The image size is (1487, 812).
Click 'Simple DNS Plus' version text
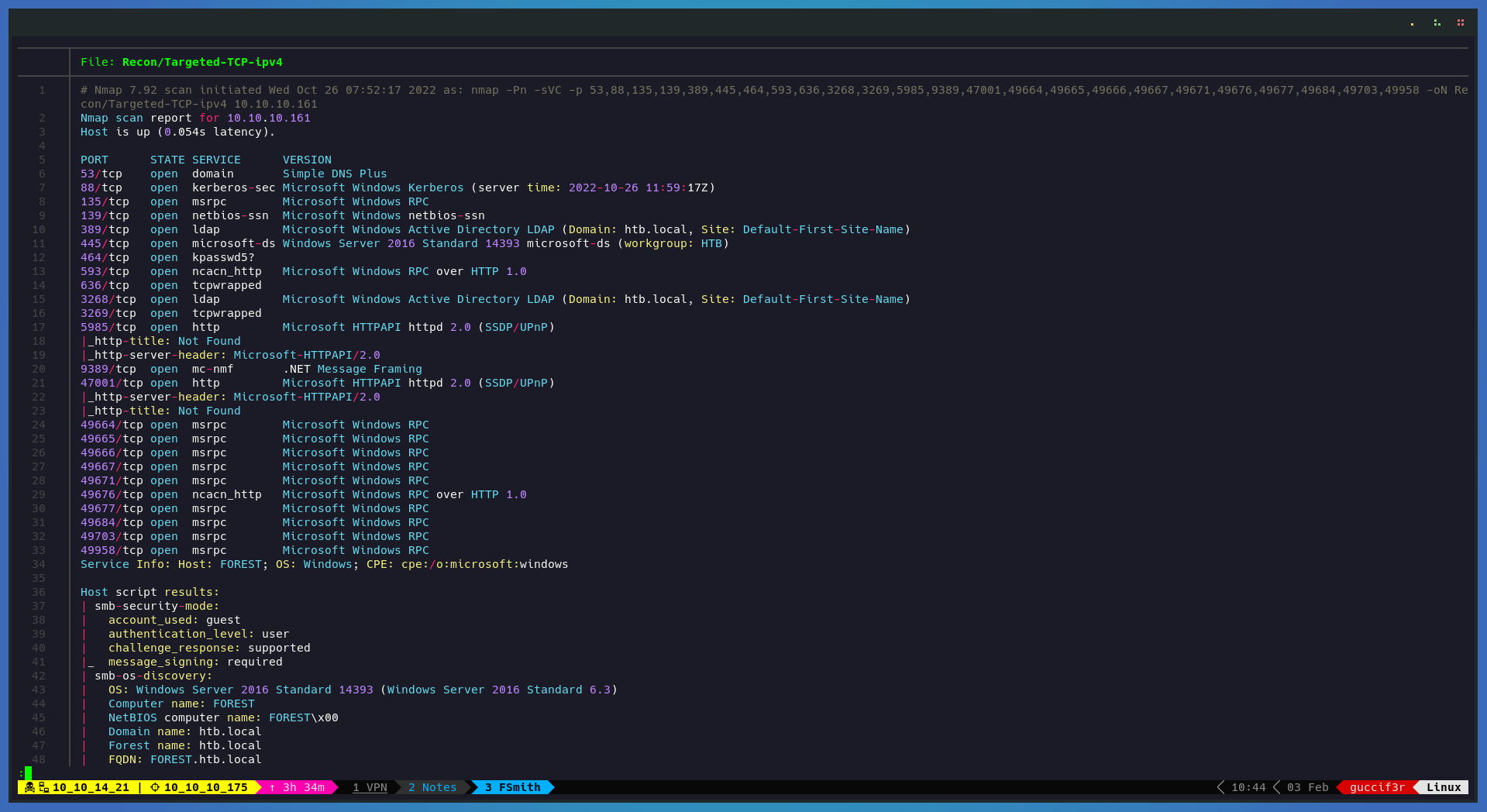coord(335,174)
